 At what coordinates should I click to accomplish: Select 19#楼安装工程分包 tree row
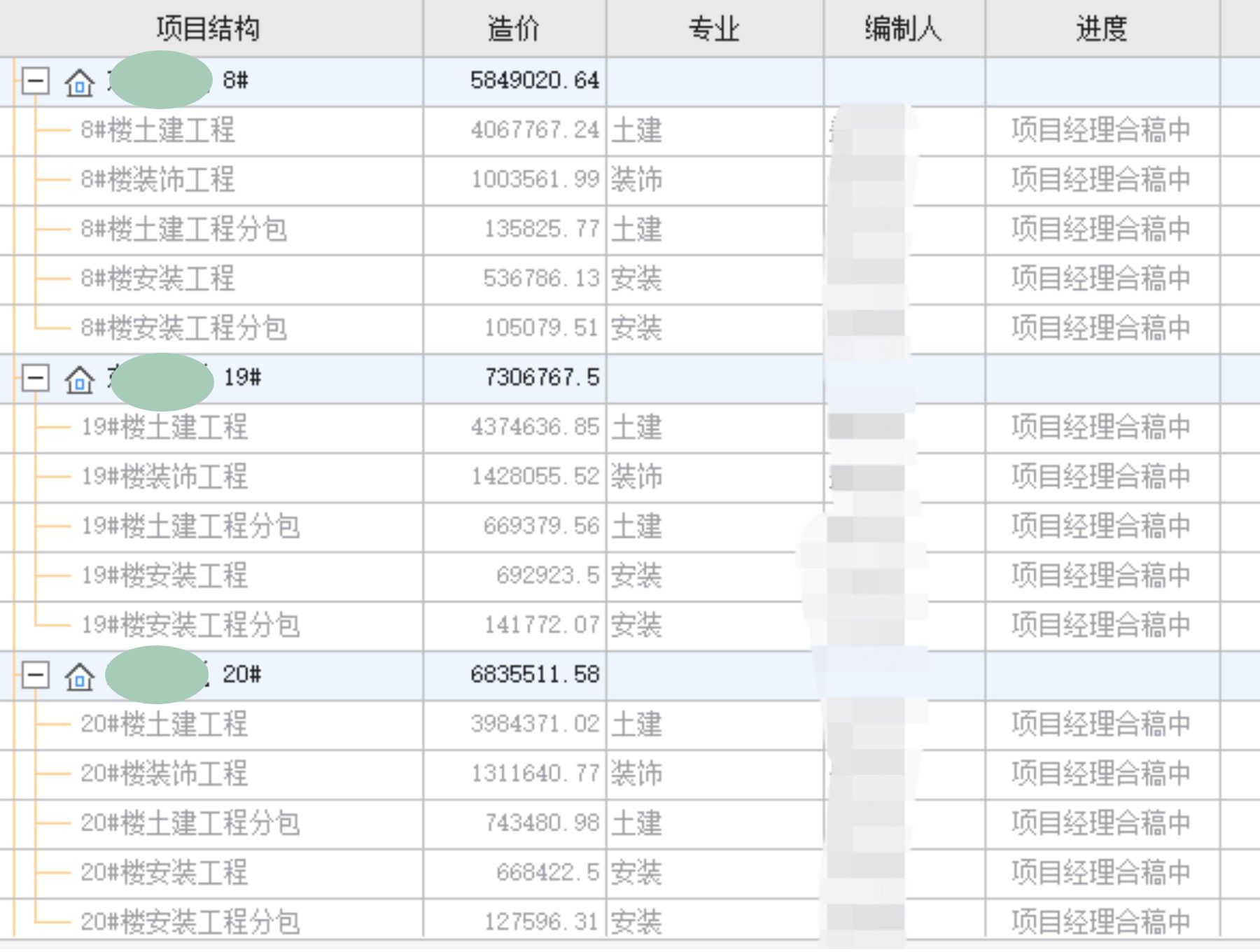(x=190, y=625)
